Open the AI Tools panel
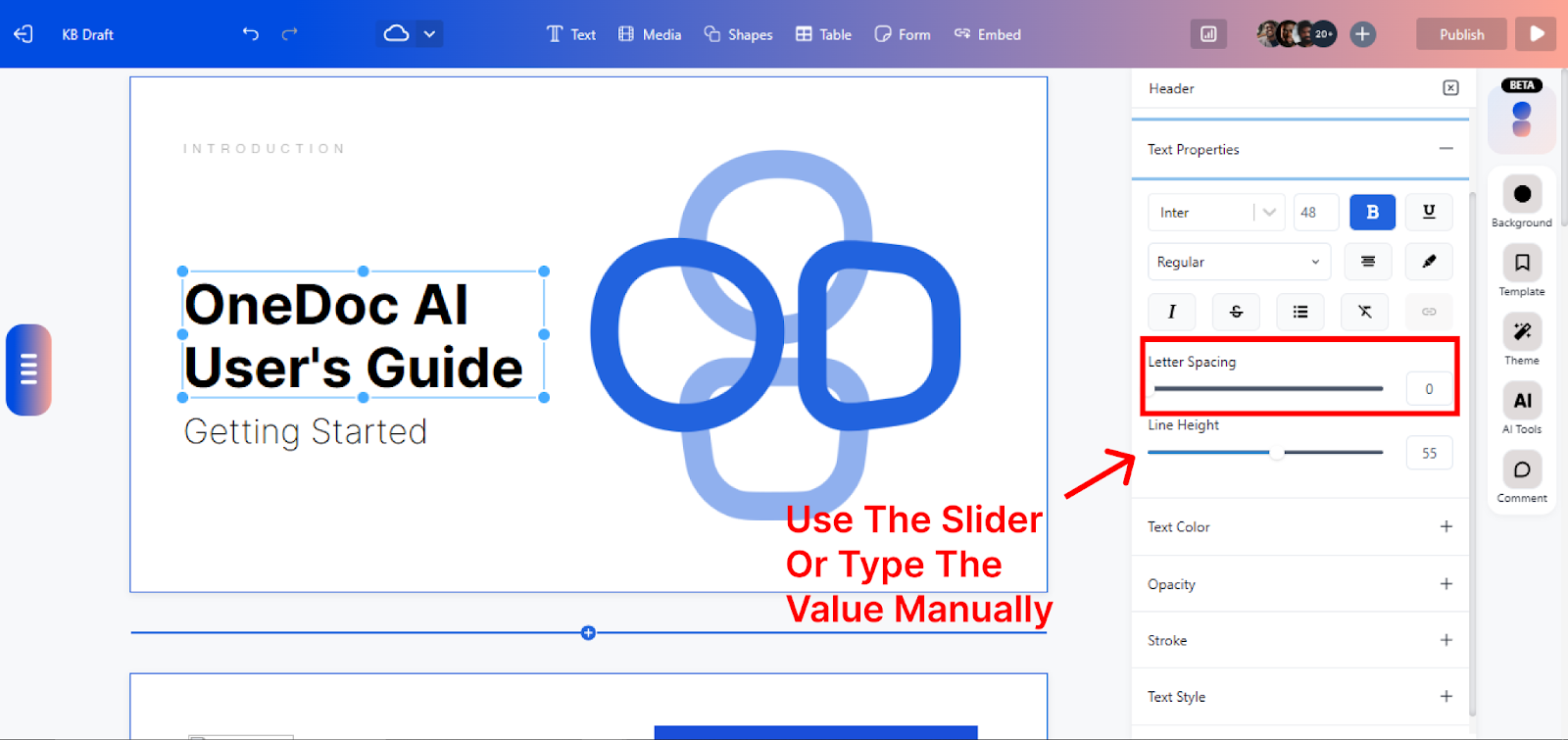Image resolution: width=1568 pixels, height=740 pixels. tap(1522, 409)
